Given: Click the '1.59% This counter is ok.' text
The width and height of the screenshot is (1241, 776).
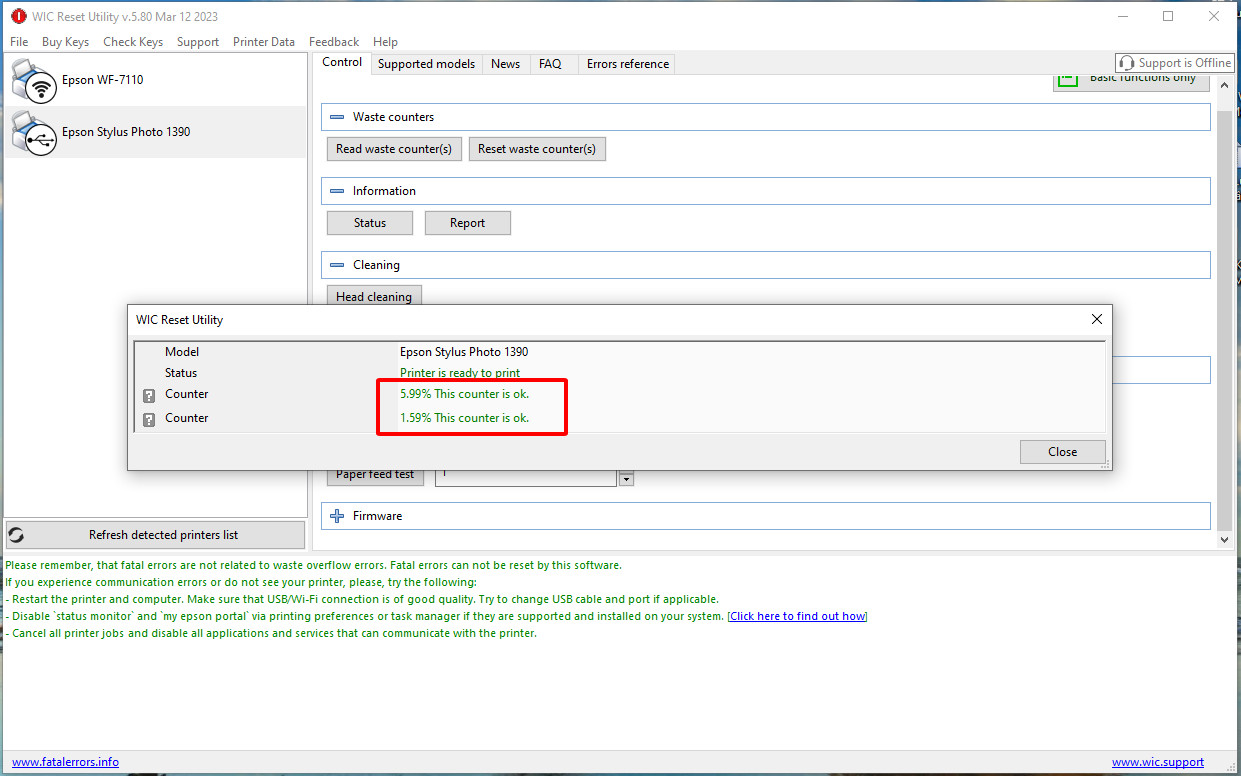Looking at the screenshot, I should (x=465, y=418).
